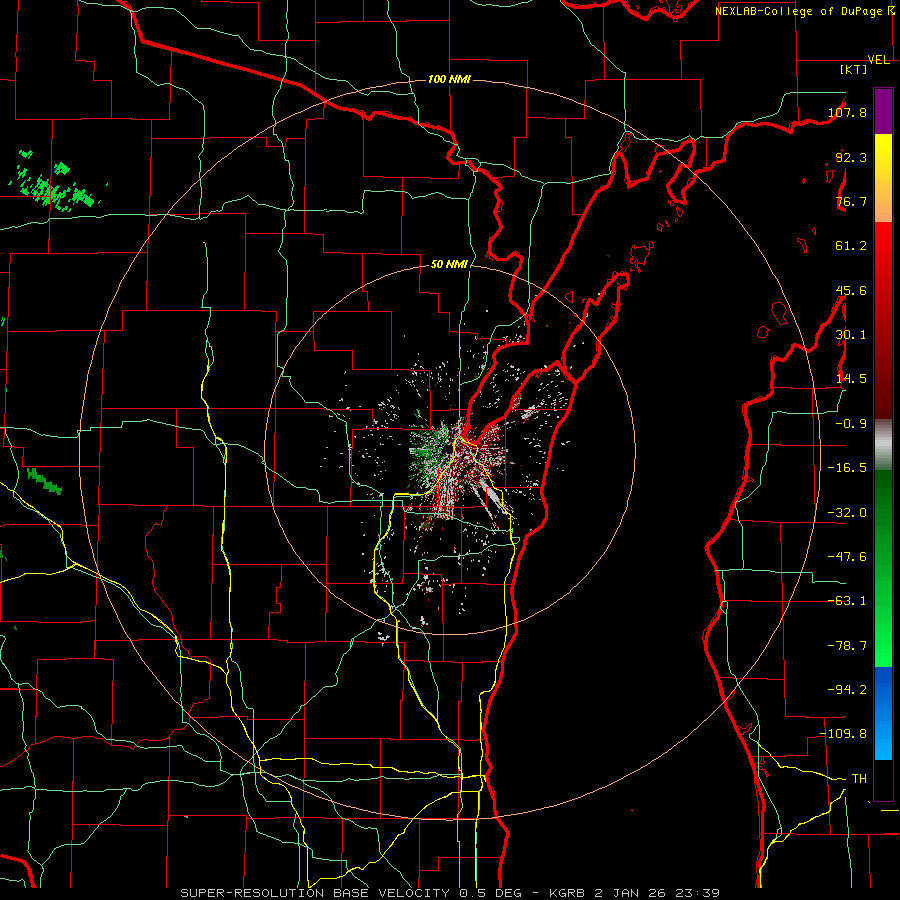This screenshot has height=900, width=900.
Task: Click the yellow-orange segment of the color bar
Action: (883, 178)
